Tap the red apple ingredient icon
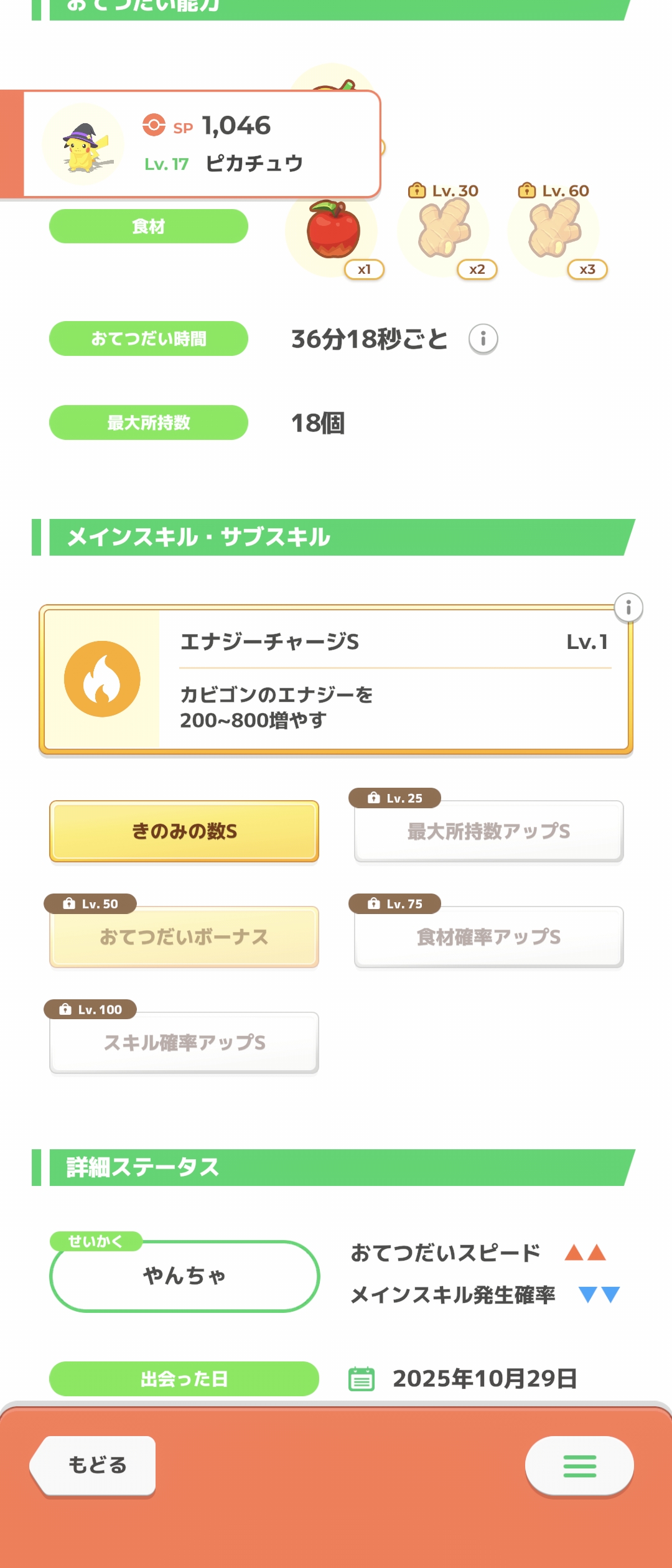 [333, 230]
